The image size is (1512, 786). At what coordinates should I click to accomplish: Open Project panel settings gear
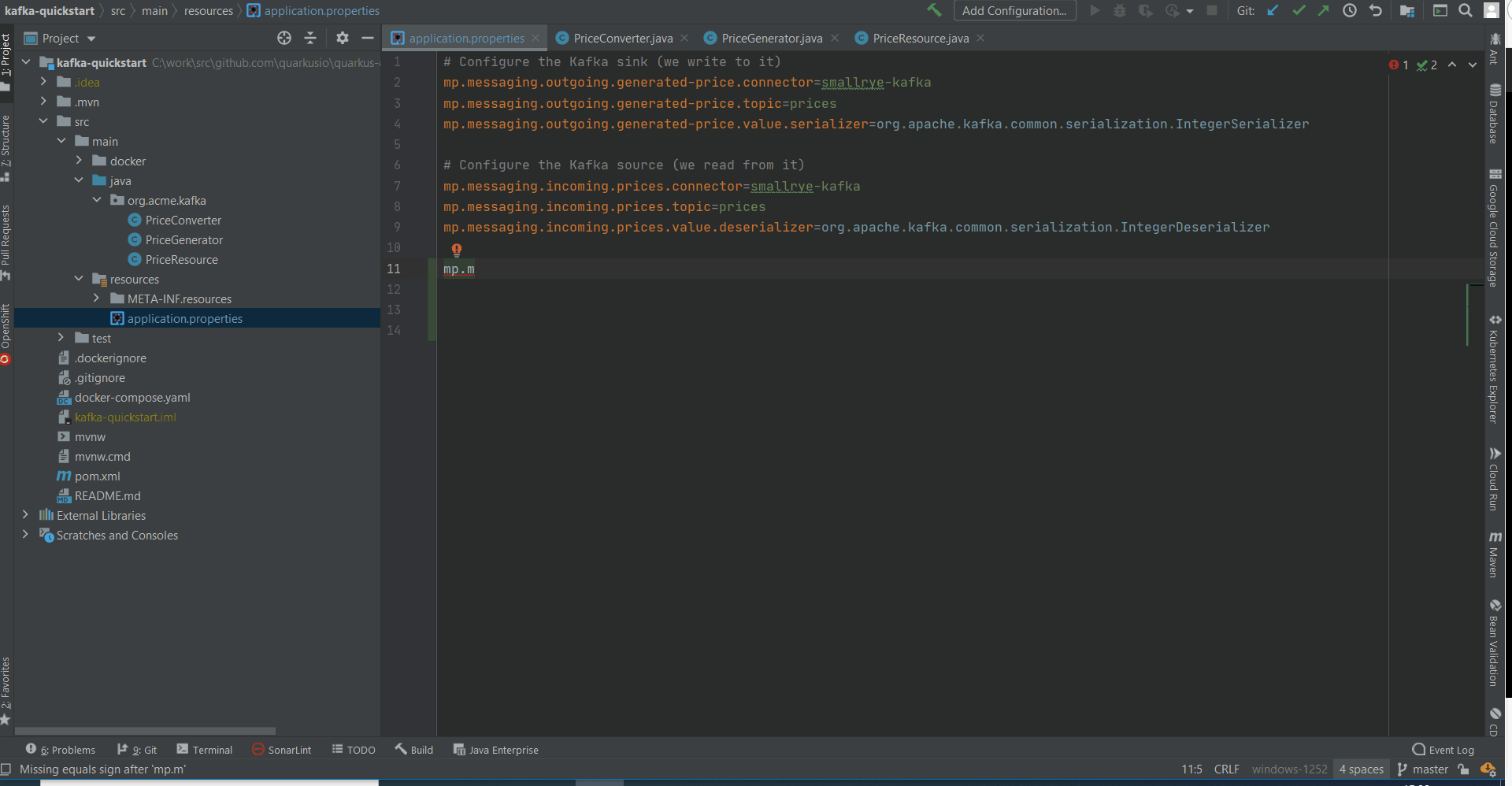pos(342,38)
